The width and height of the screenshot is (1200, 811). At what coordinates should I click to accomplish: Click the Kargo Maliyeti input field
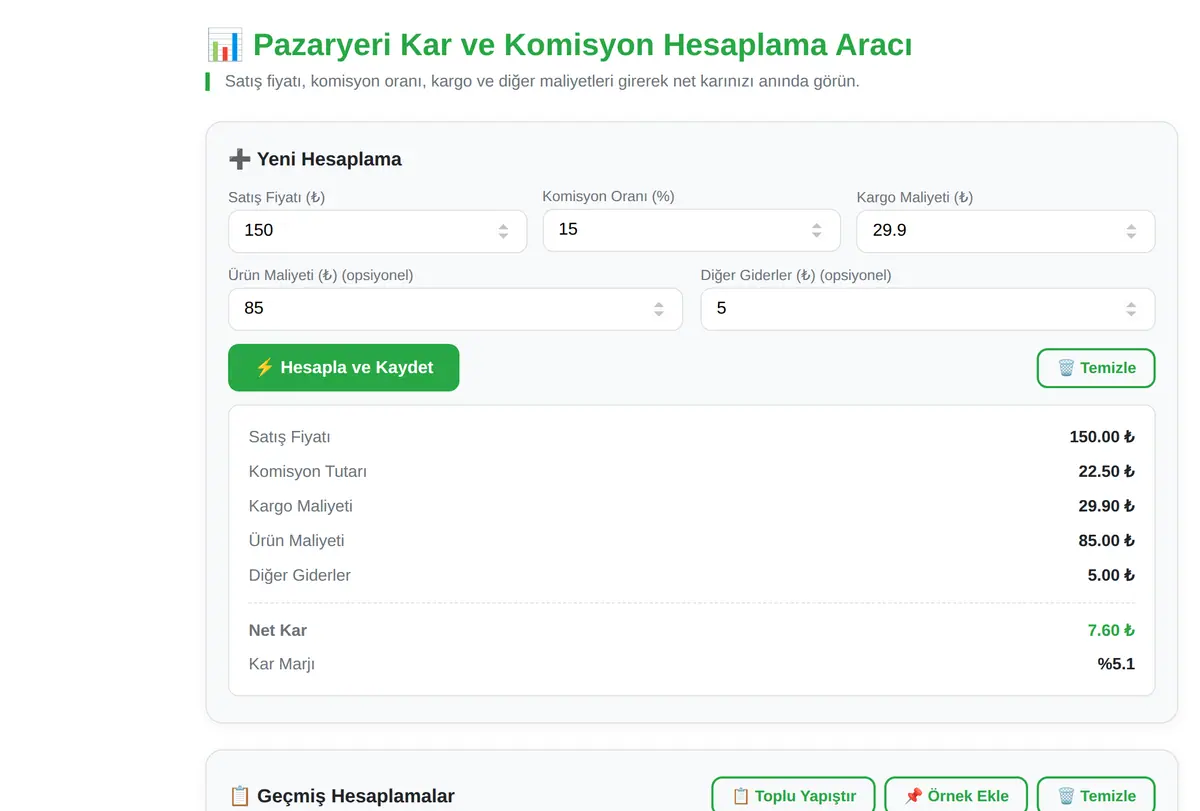[x=1005, y=231]
